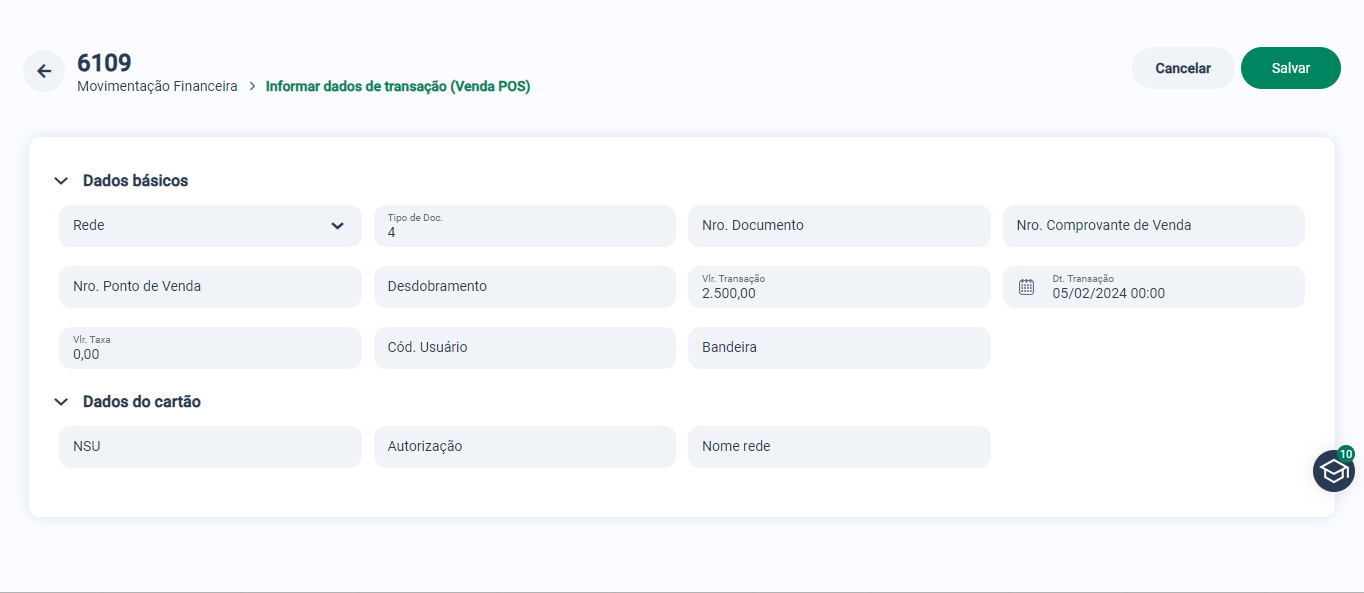Focus the Dt. Transação date field
1364x593 pixels.
pyautogui.click(x=1154, y=287)
